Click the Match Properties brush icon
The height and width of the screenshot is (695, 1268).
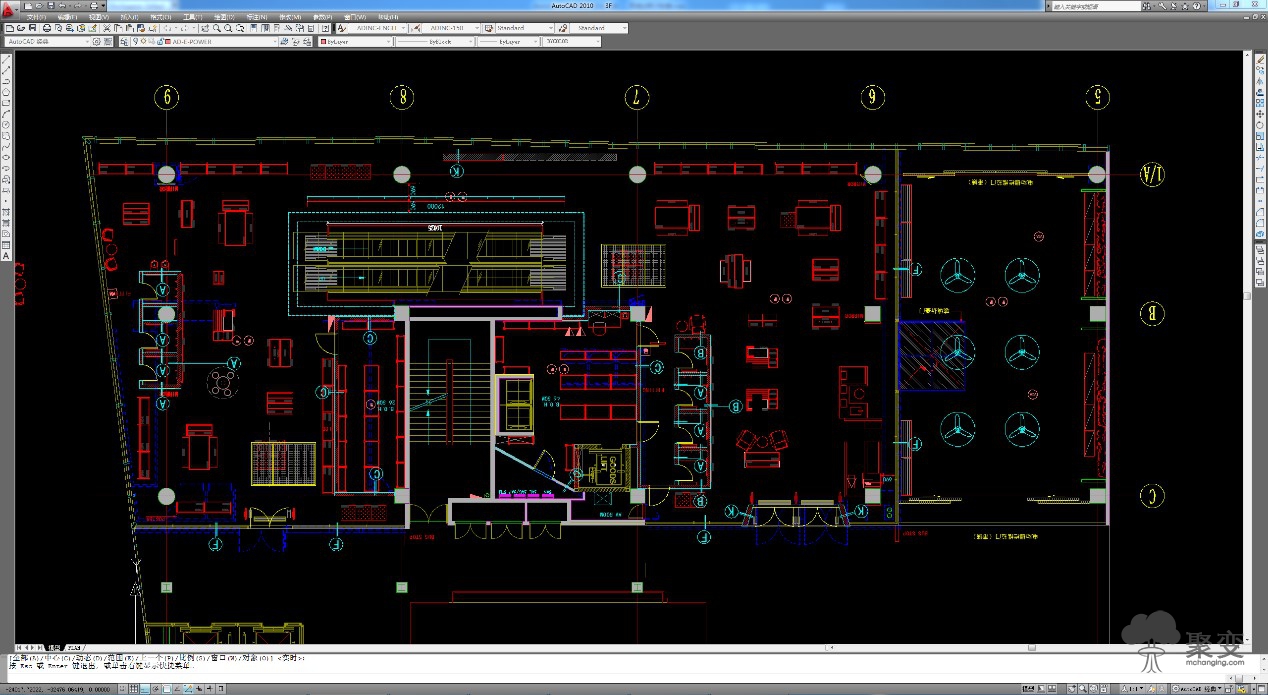153,28
